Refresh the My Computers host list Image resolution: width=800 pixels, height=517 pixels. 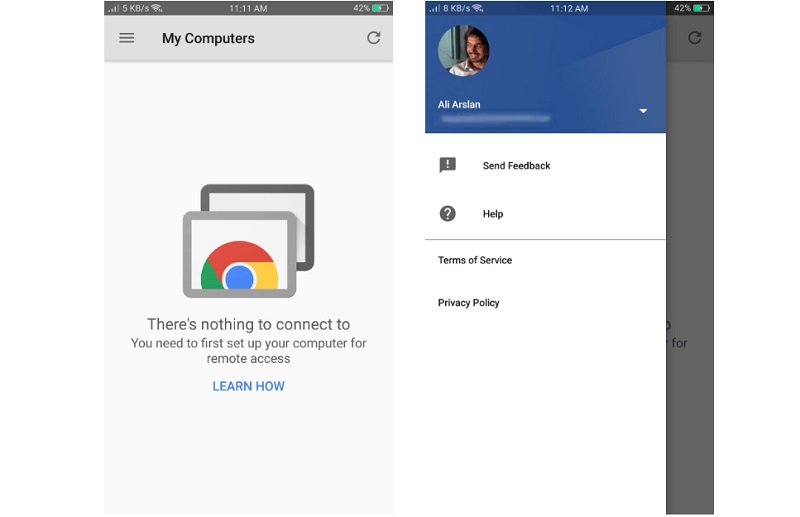coord(373,38)
